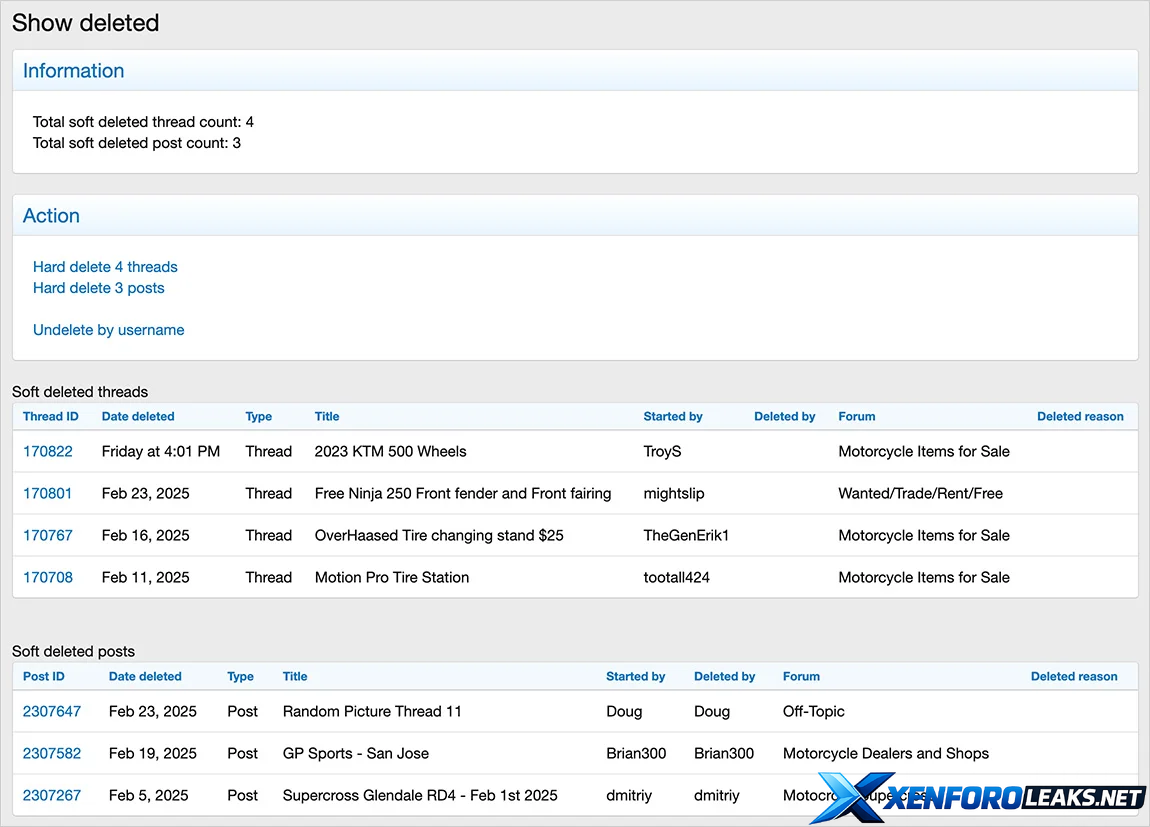Click Hard delete 4 threads link
Image resolution: width=1150 pixels, height=827 pixels.
coord(105,267)
